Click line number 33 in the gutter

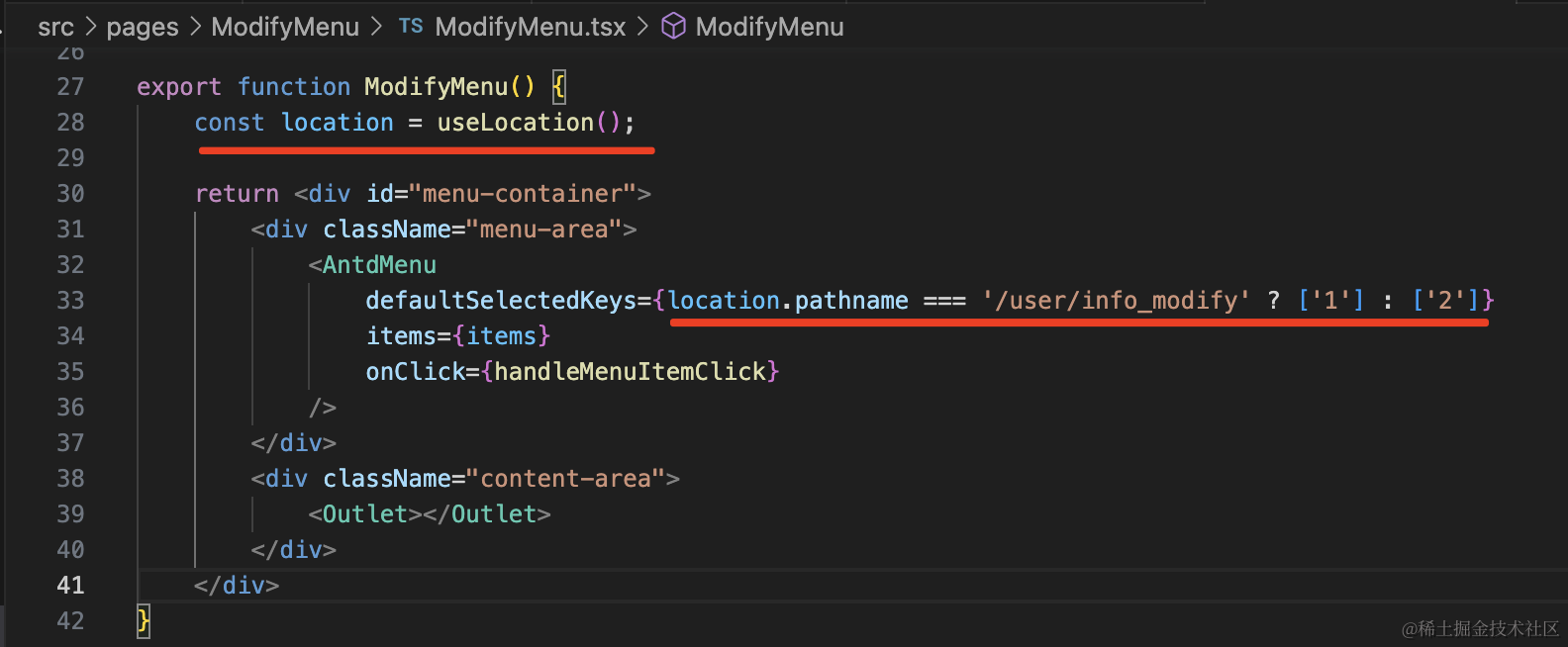pyautogui.click(x=70, y=301)
